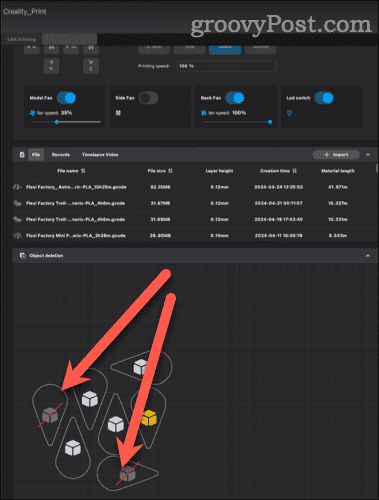
Task: Click the Printing speed input field
Action: 226,66
